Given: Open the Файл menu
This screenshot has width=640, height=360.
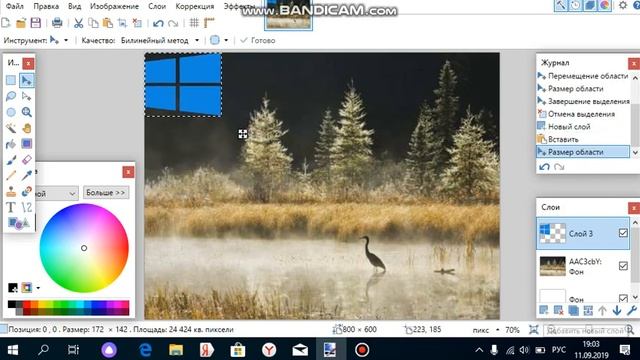Looking at the screenshot, I should 15,7.
